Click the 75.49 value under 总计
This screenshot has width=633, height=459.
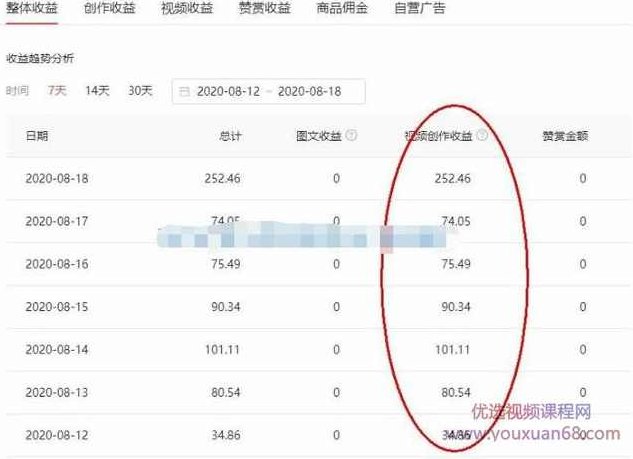[x=226, y=264]
